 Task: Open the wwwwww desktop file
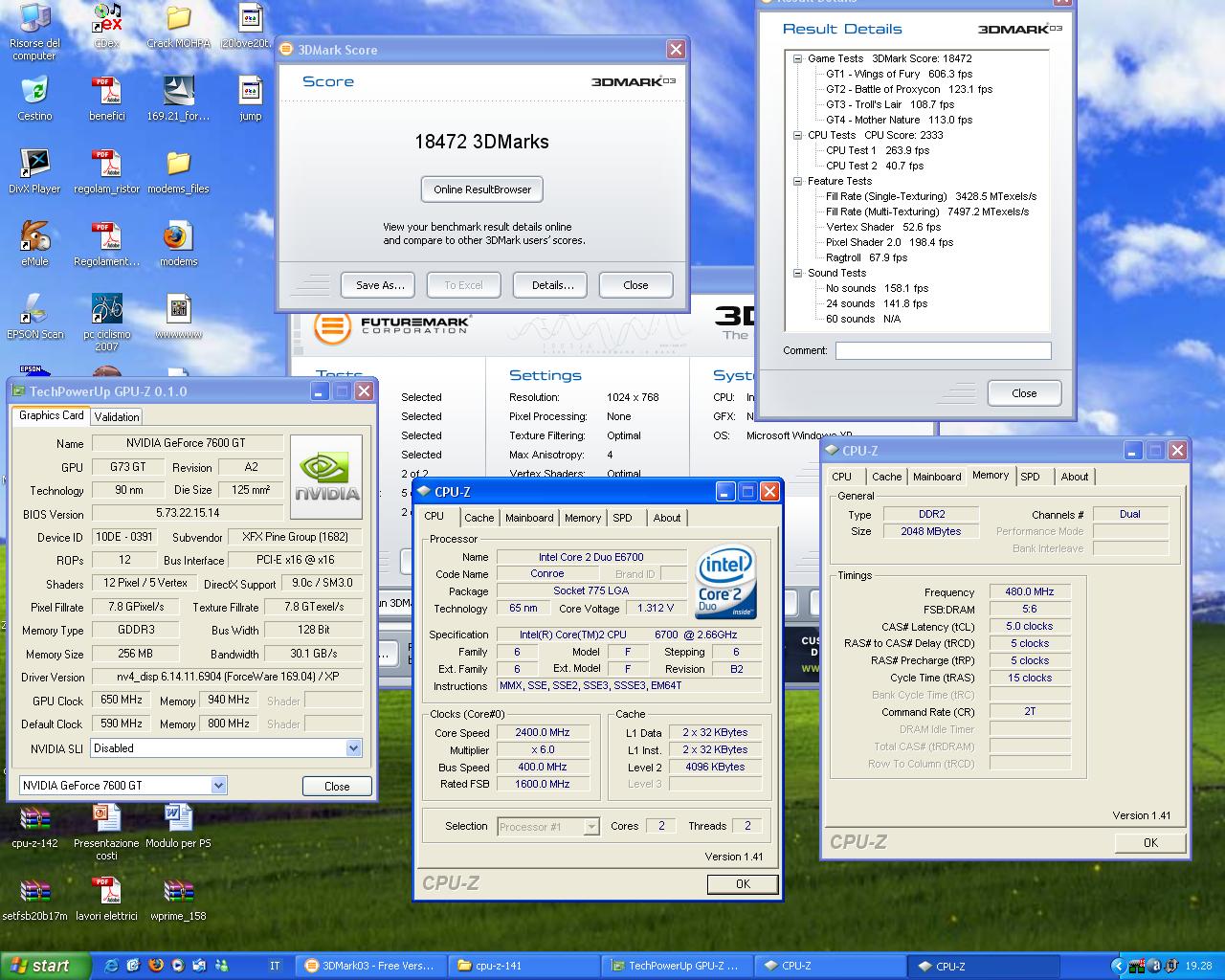coord(179,317)
